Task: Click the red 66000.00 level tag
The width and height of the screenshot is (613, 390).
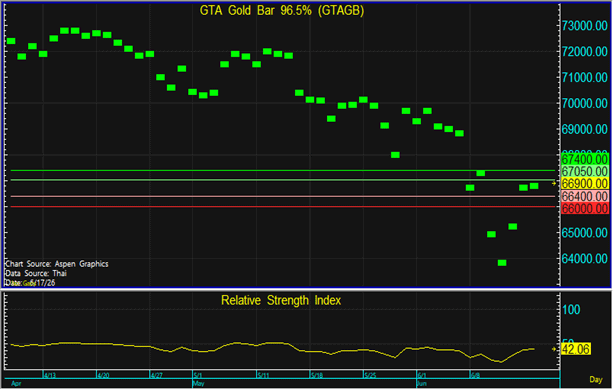Action: pyautogui.click(x=584, y=208)
